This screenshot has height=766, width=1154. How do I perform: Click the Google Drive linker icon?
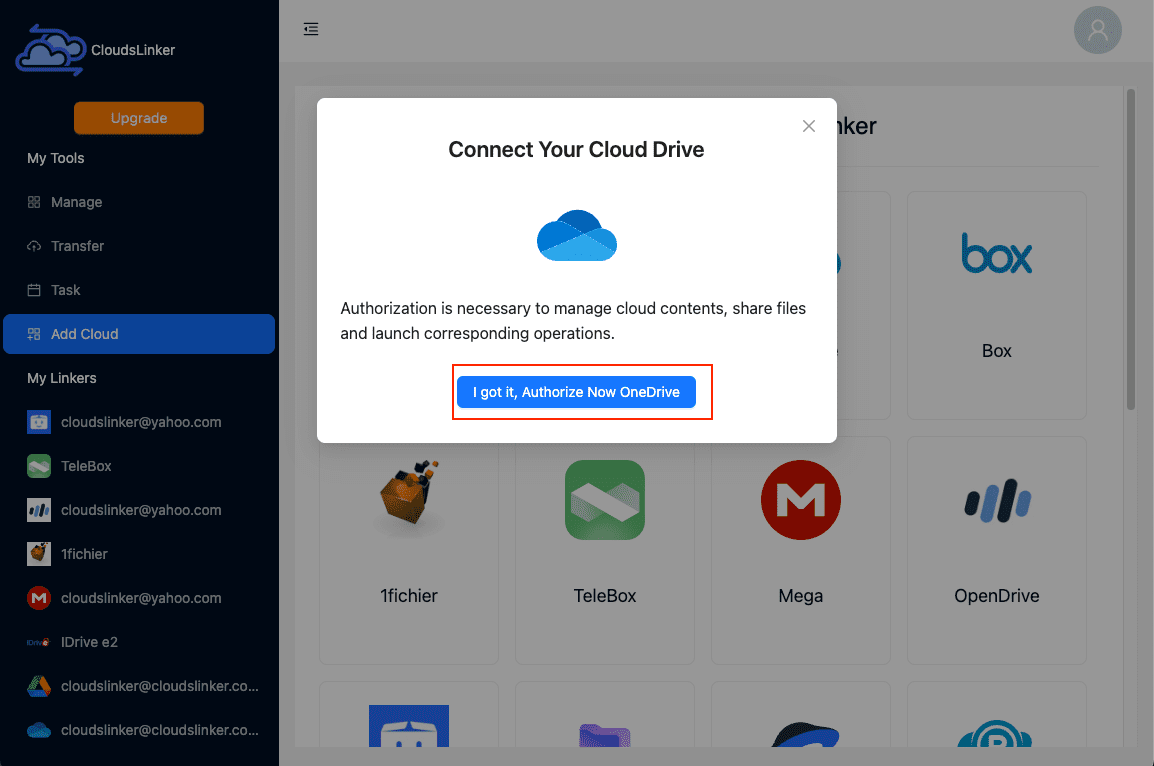[x=39, y=686]
